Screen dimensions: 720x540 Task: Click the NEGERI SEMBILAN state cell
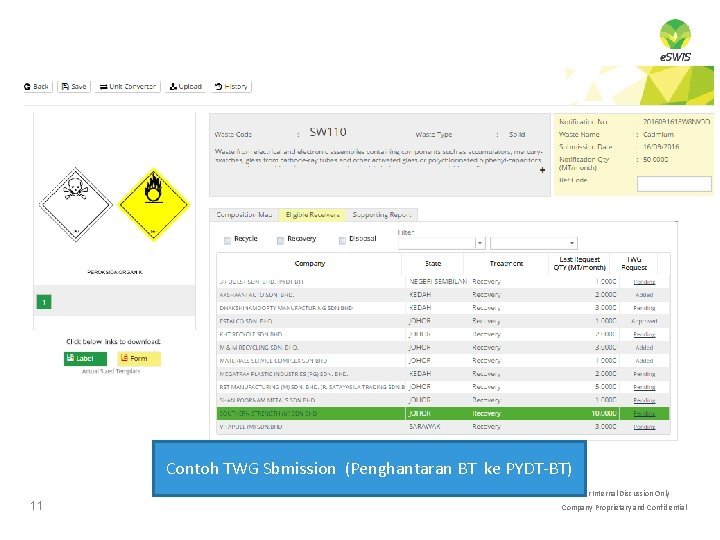(438, 281)
